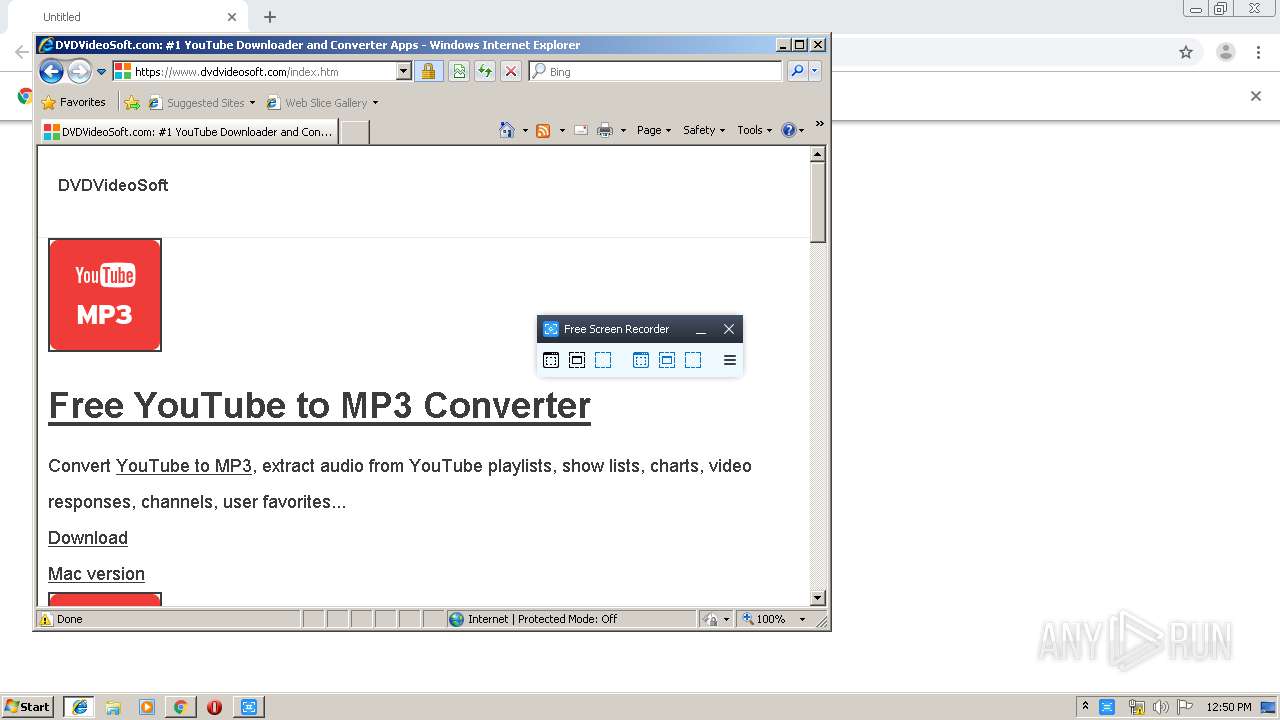This screenshot has height=720, width=1280.
Task: Dismiss Chrome infobar with X
Action: point(1256,96)
